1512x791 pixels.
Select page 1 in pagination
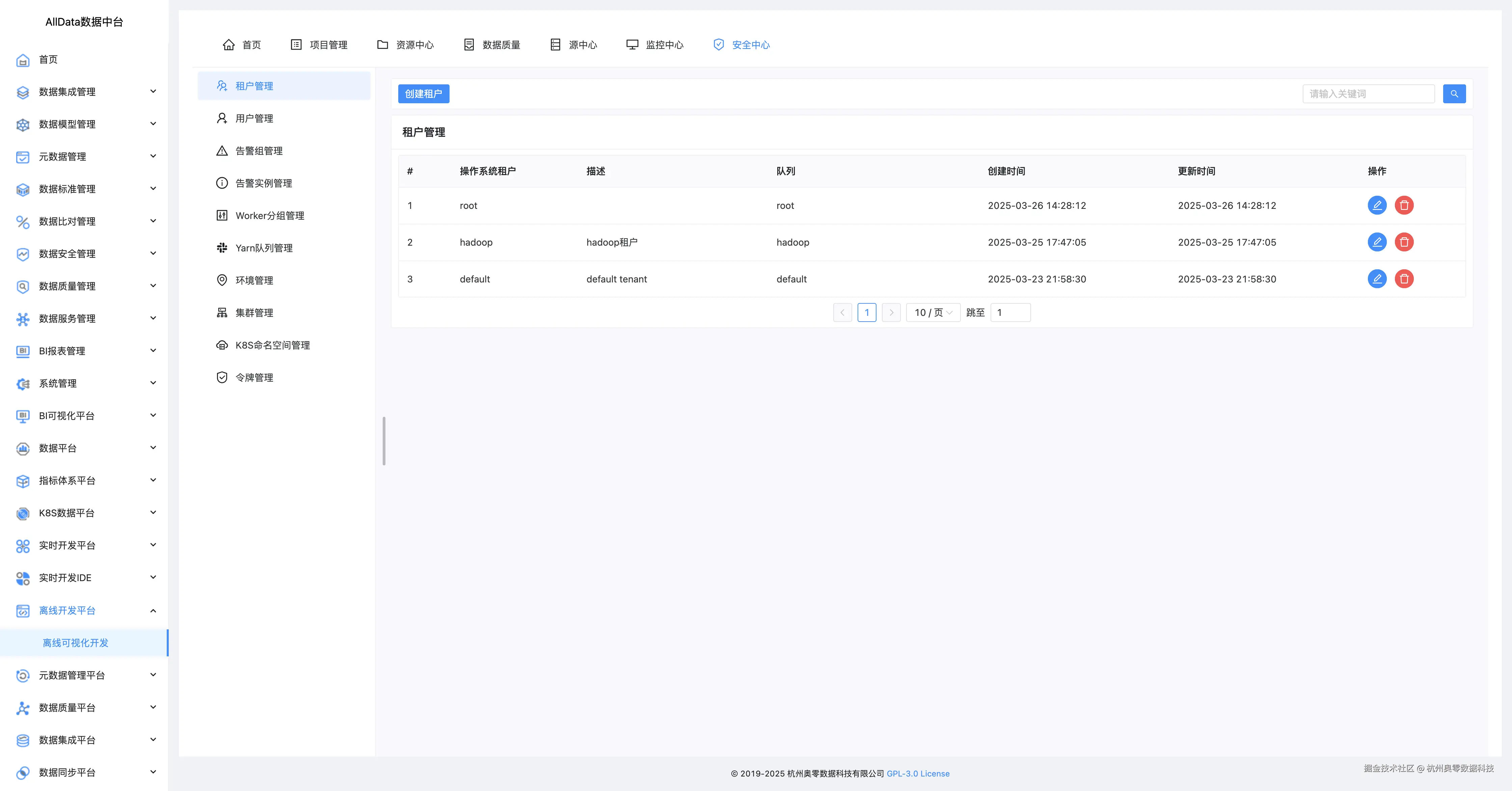tap(866, 313)
